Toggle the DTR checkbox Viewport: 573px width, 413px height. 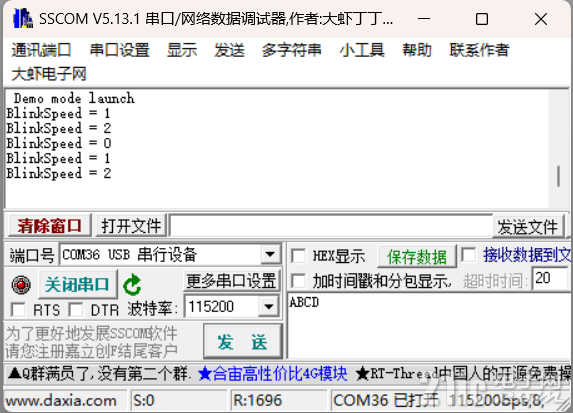[76, 310]
